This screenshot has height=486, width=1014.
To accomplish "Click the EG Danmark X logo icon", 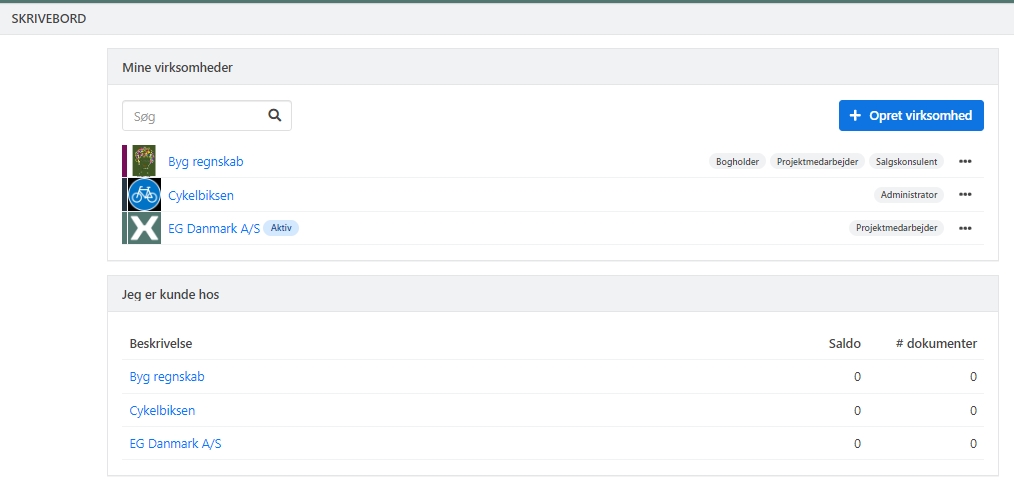I will pos(144,228).
